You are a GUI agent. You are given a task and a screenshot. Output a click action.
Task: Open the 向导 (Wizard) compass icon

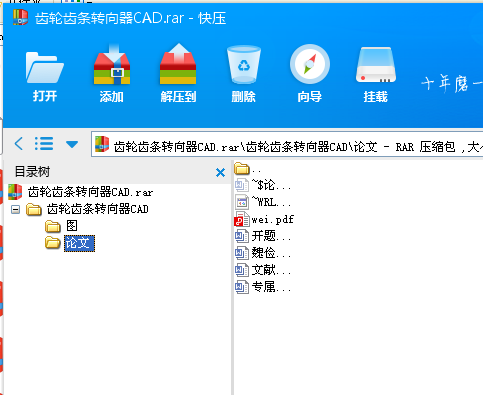pyautogui.click(x=310, y=74)
